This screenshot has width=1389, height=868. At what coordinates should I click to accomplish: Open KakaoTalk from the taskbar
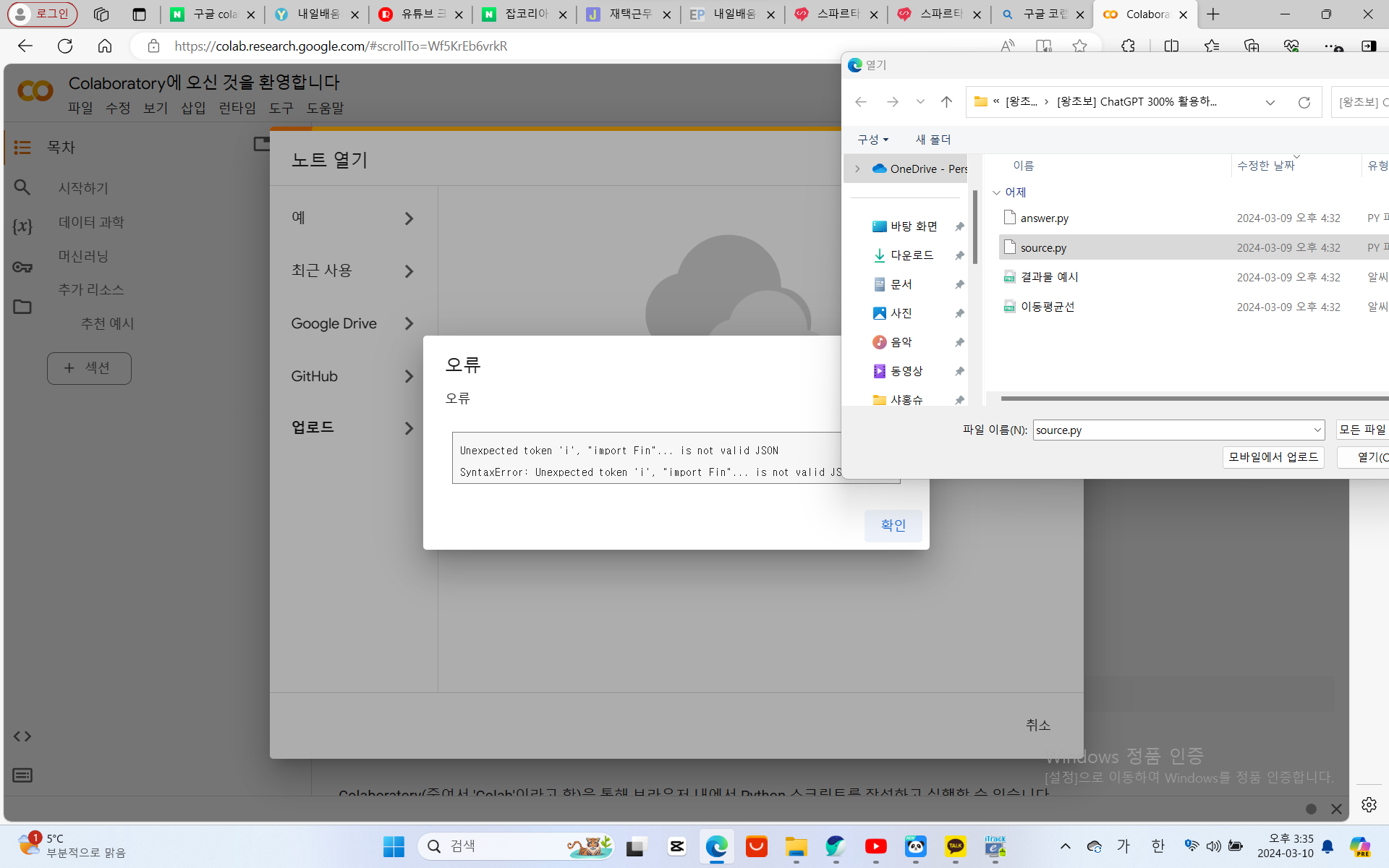[x=955, y=846]
